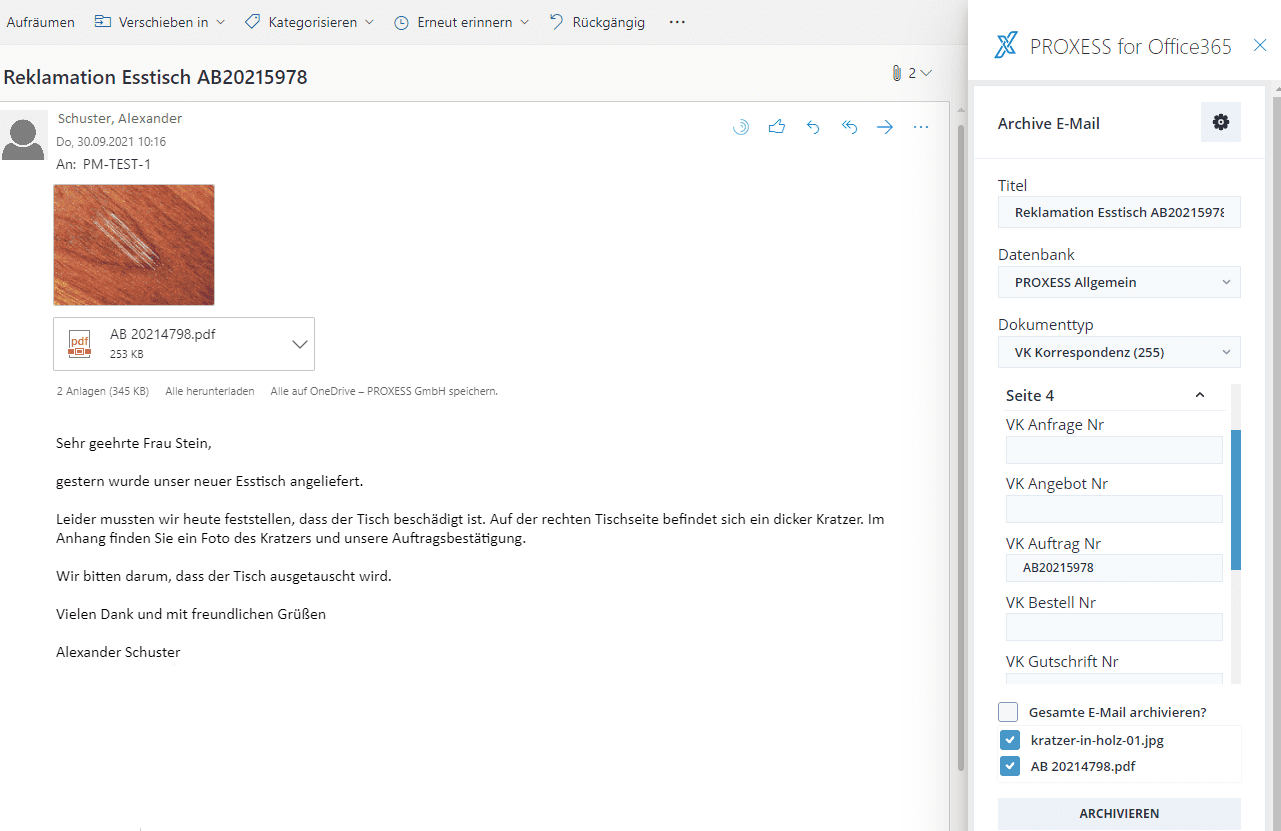1281x831 pixels.
Task: Click the blue scrollbar in index fields panel
Action: click(x=1236, y=500)
